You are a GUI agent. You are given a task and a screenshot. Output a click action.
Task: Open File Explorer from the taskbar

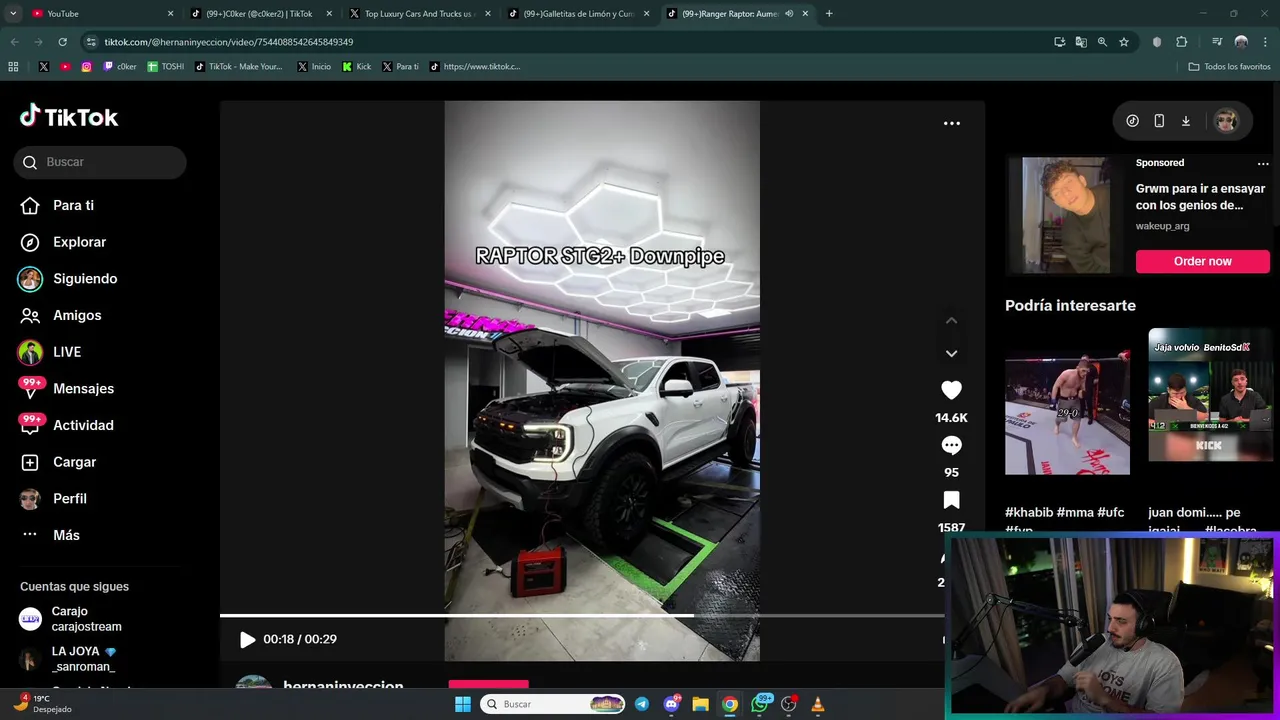[701, 704]
